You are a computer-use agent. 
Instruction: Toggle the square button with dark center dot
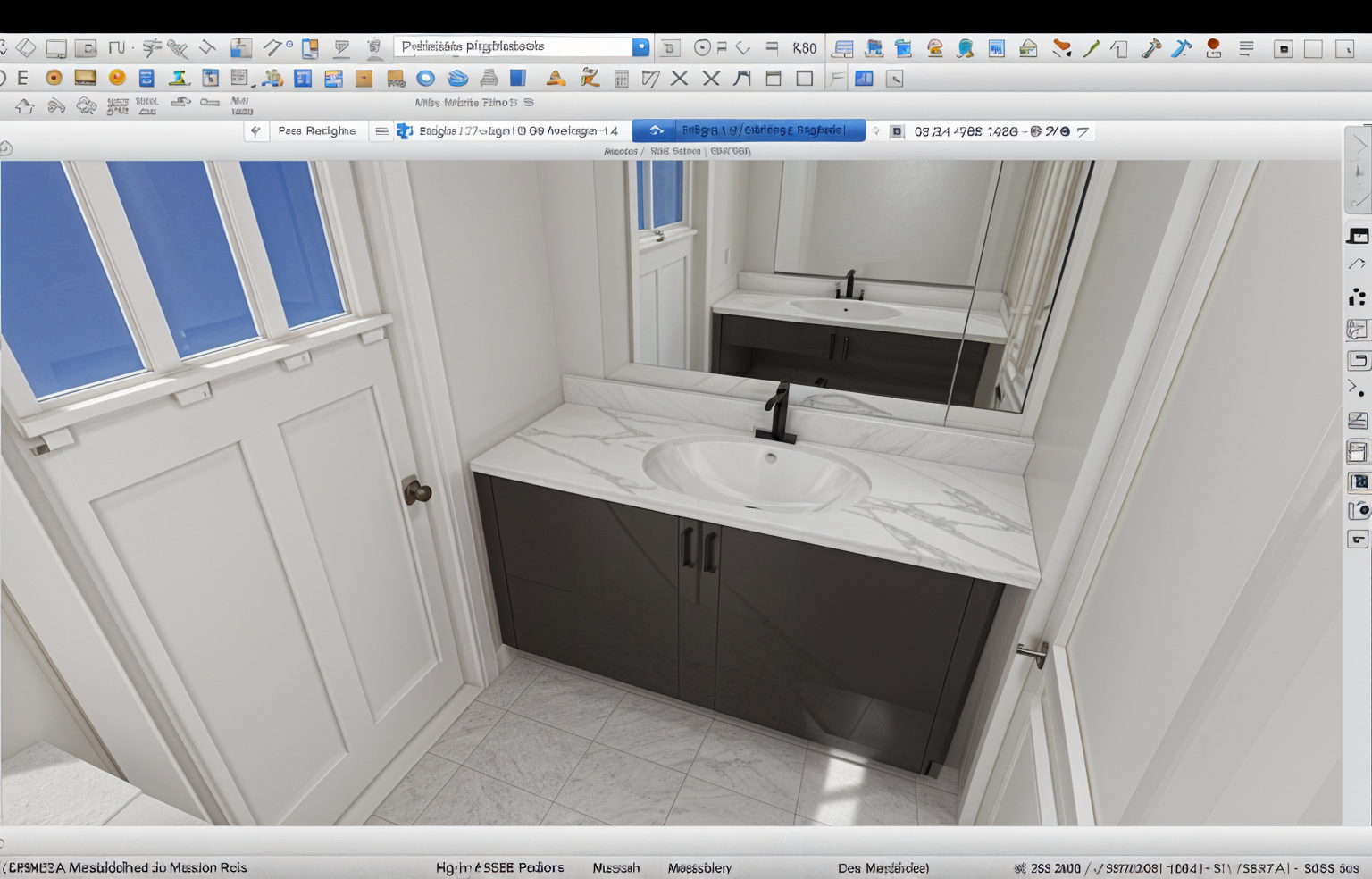(x=1283, y=49)
